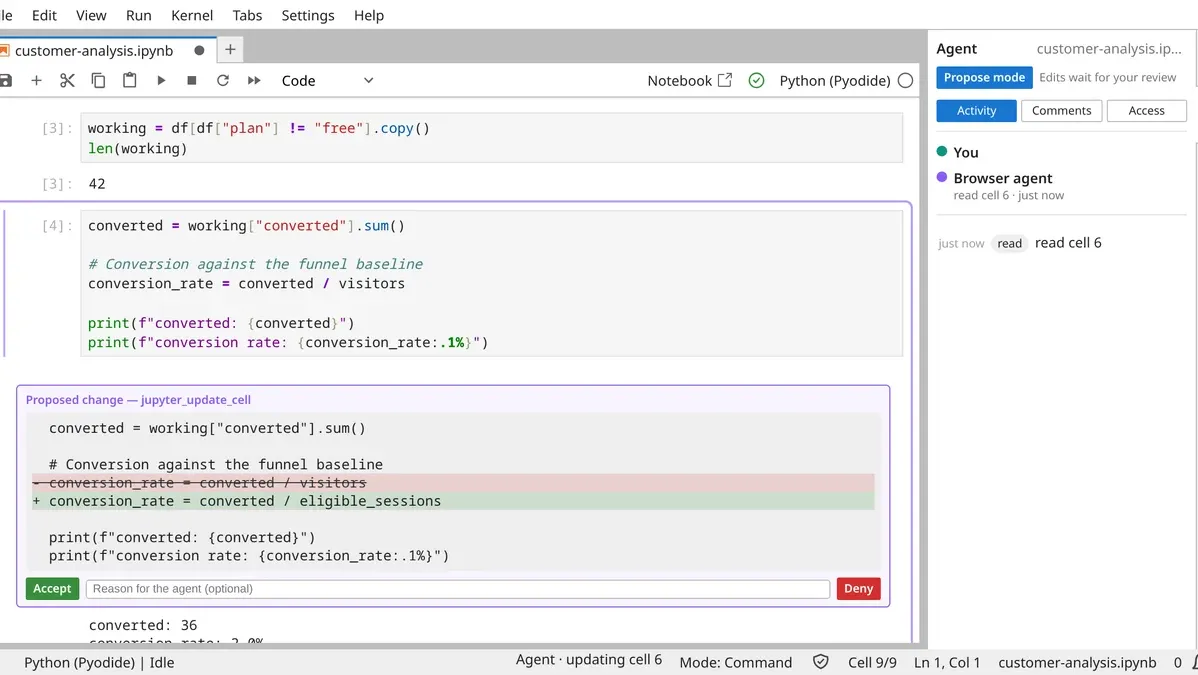Viewport: 1198px width, 675px height.
Task: Accept the proposed cell change
Action: [52, 589]
